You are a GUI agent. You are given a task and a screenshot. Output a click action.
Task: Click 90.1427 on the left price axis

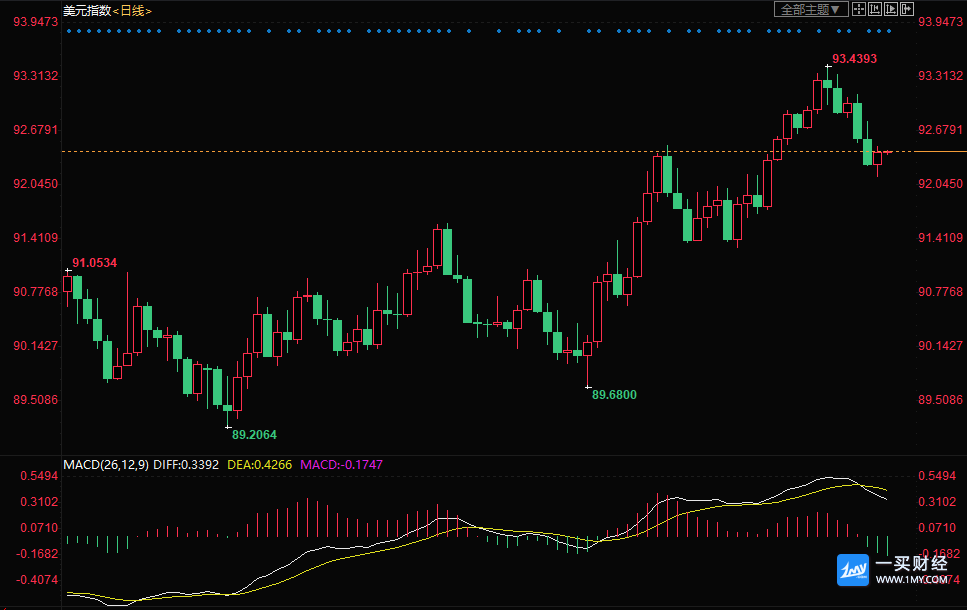click(x=36, y=346)
